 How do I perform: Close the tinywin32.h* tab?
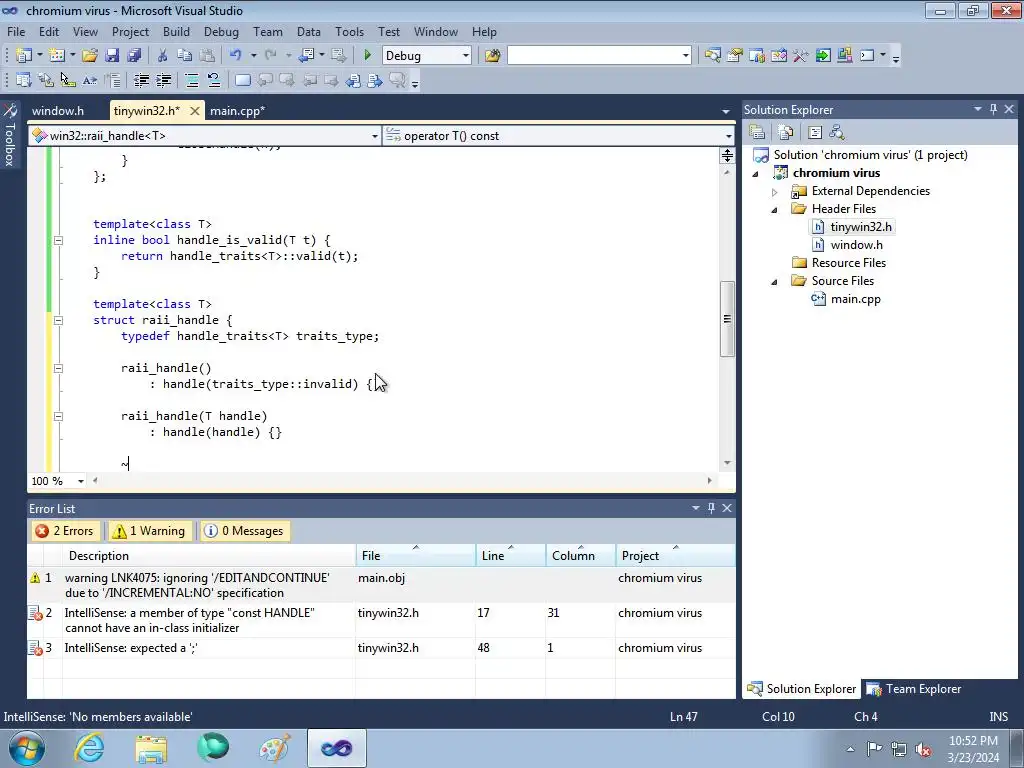click(195, 111)
